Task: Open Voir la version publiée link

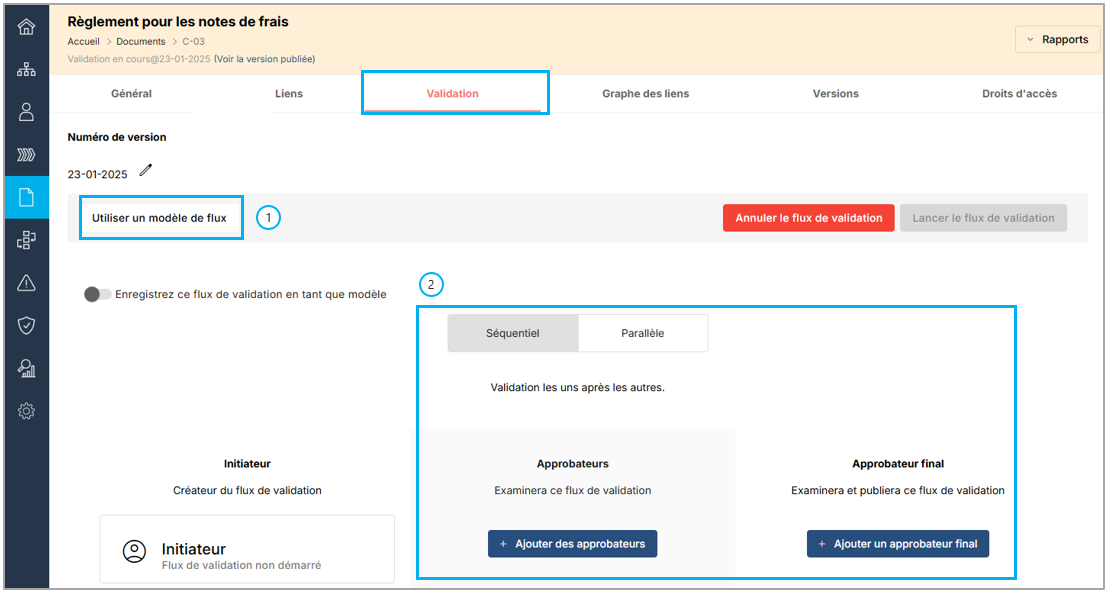Action: (x=265, y=59)
